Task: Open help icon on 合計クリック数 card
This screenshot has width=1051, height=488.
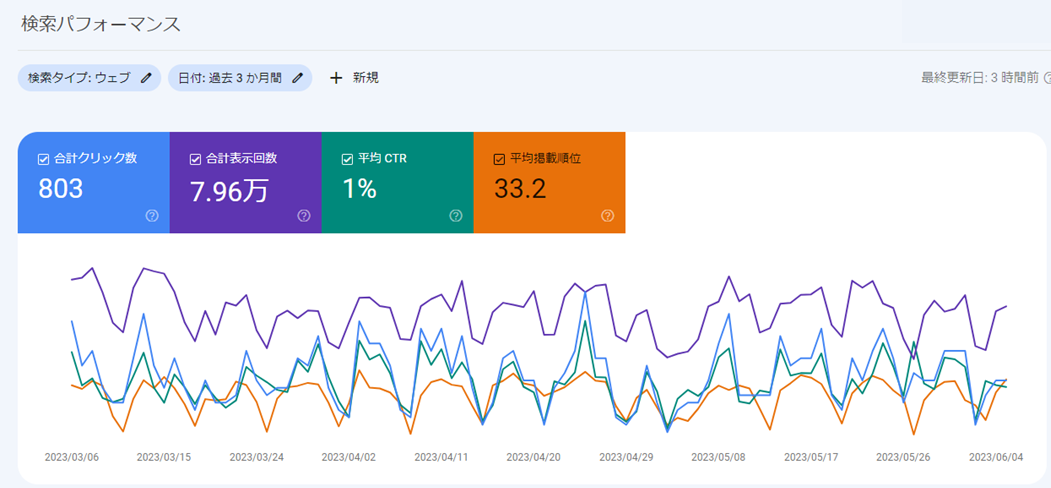Action: [x=152, y=216]
